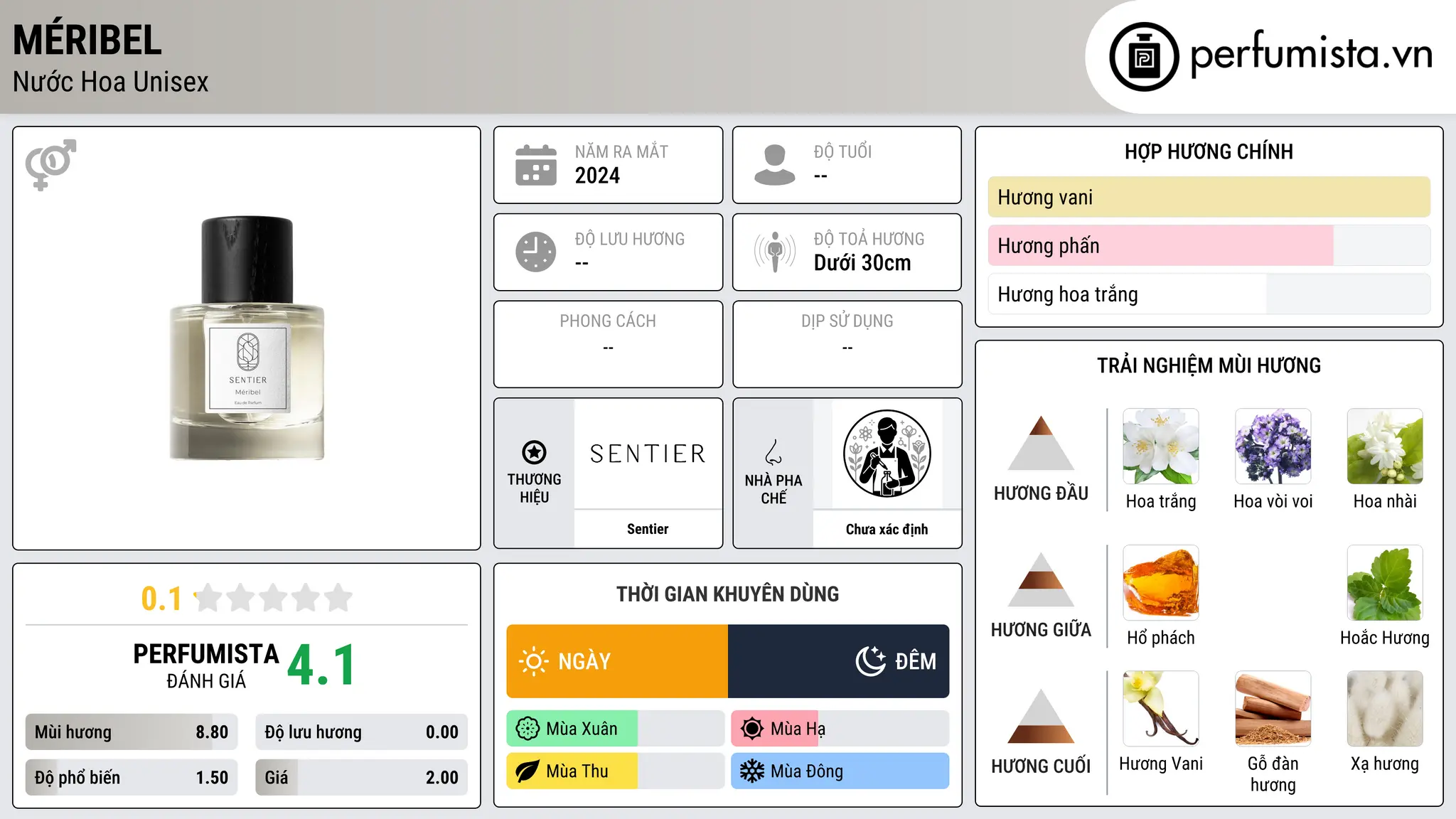The image size is (1456, 819).
Task: Click the person icon next to Độ tuổi
Action: [x=774, y=165]
